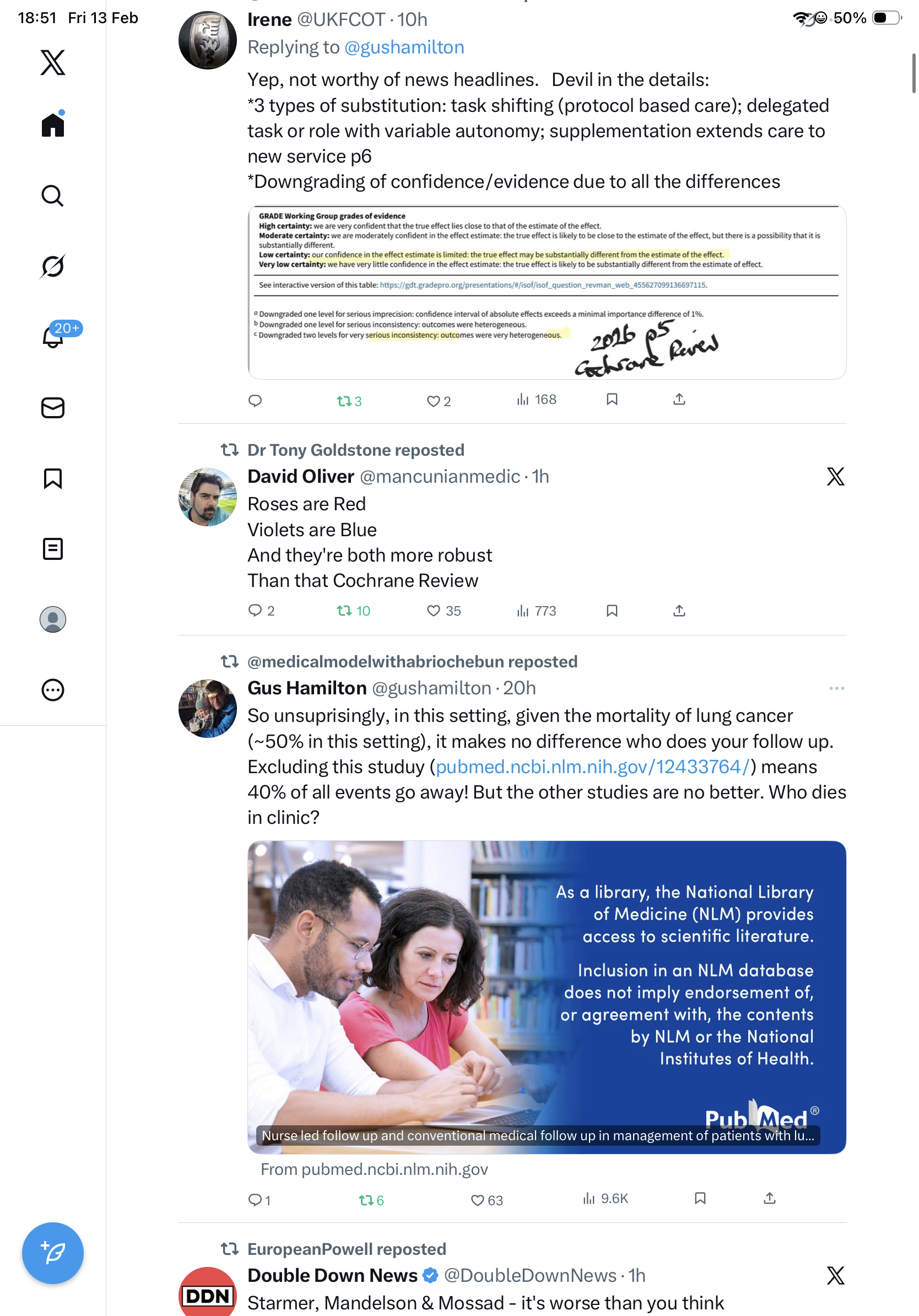
Task: Click the page scrollbar on right edge
Action: (x=913, y=73)
